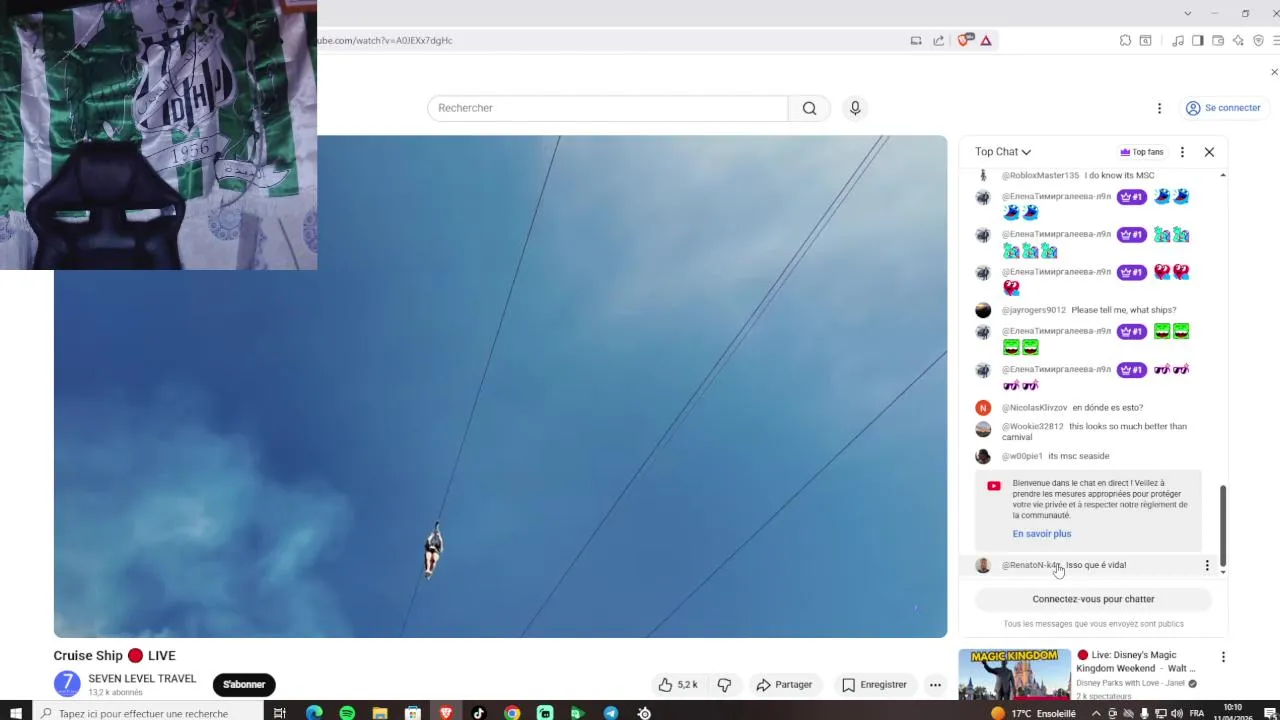Open the browser extensions puzzle icon
This screenshot has width=1280, height=720.
pos(1126,41)
